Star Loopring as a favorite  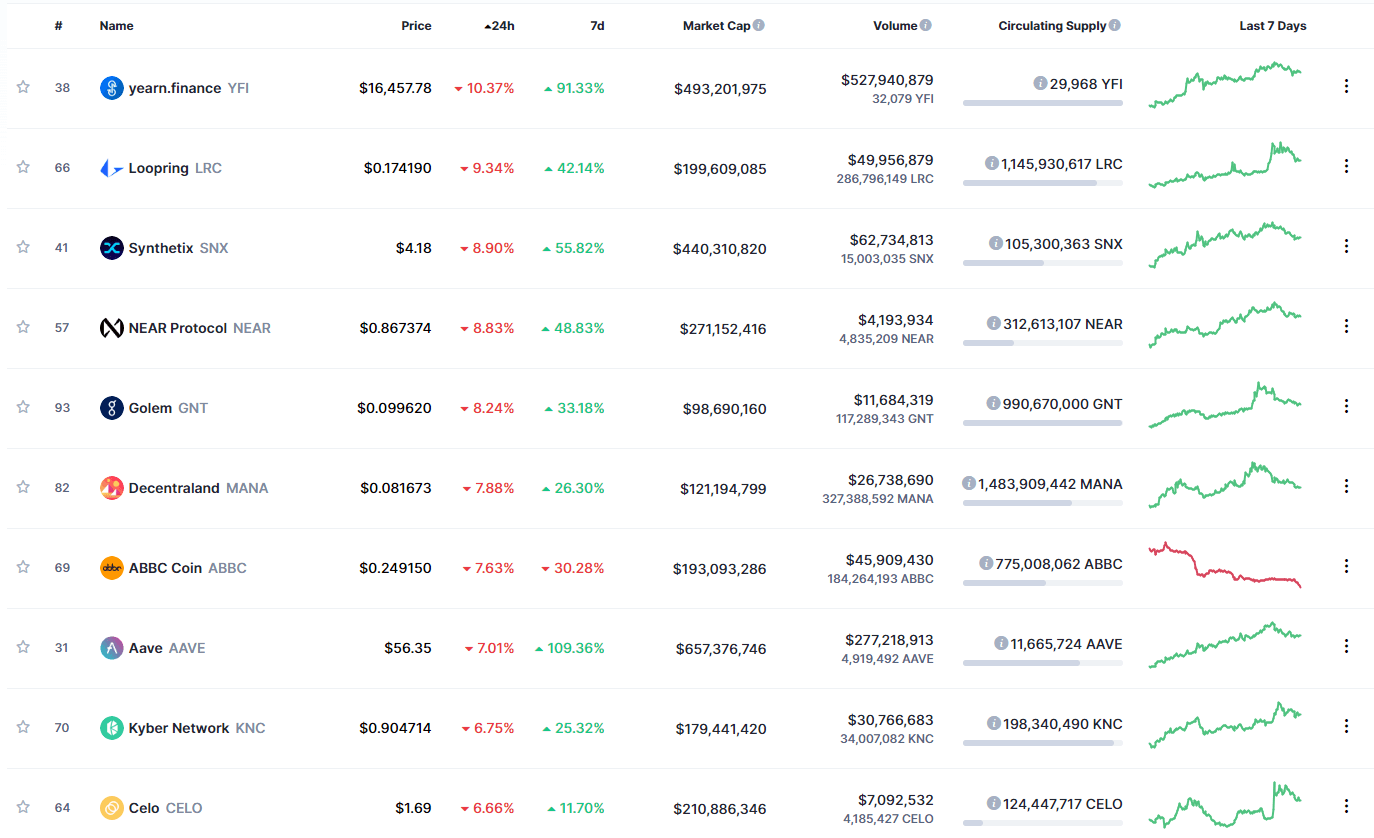click(23, 167)
